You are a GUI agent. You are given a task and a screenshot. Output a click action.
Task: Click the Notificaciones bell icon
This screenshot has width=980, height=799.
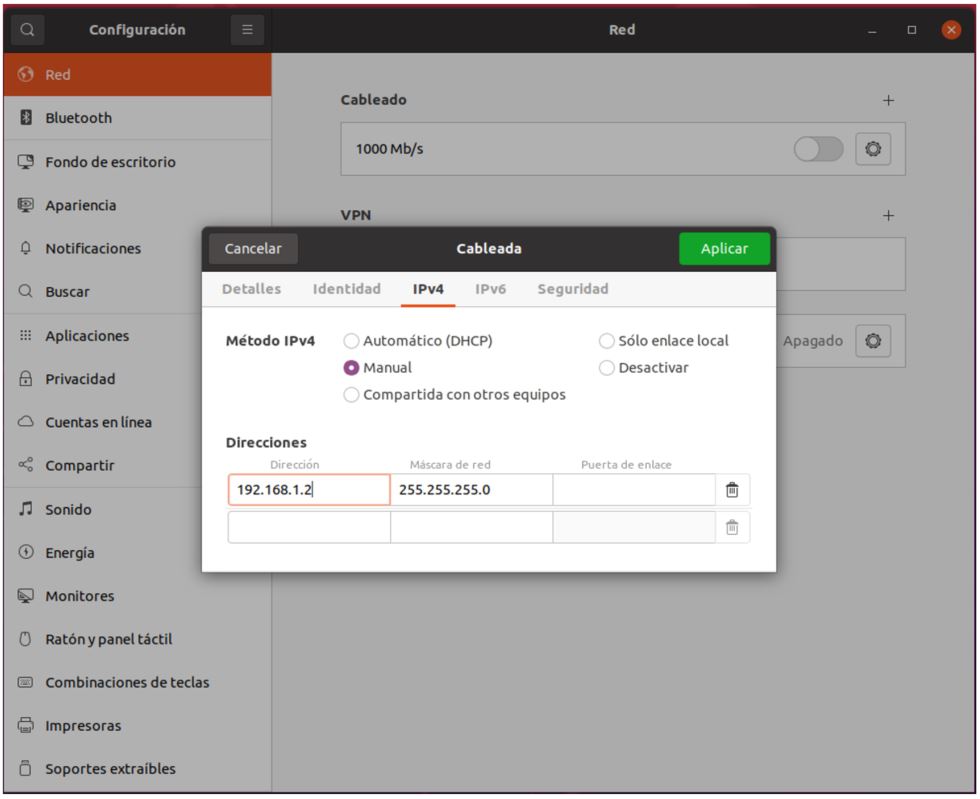[x=26, y=248]
